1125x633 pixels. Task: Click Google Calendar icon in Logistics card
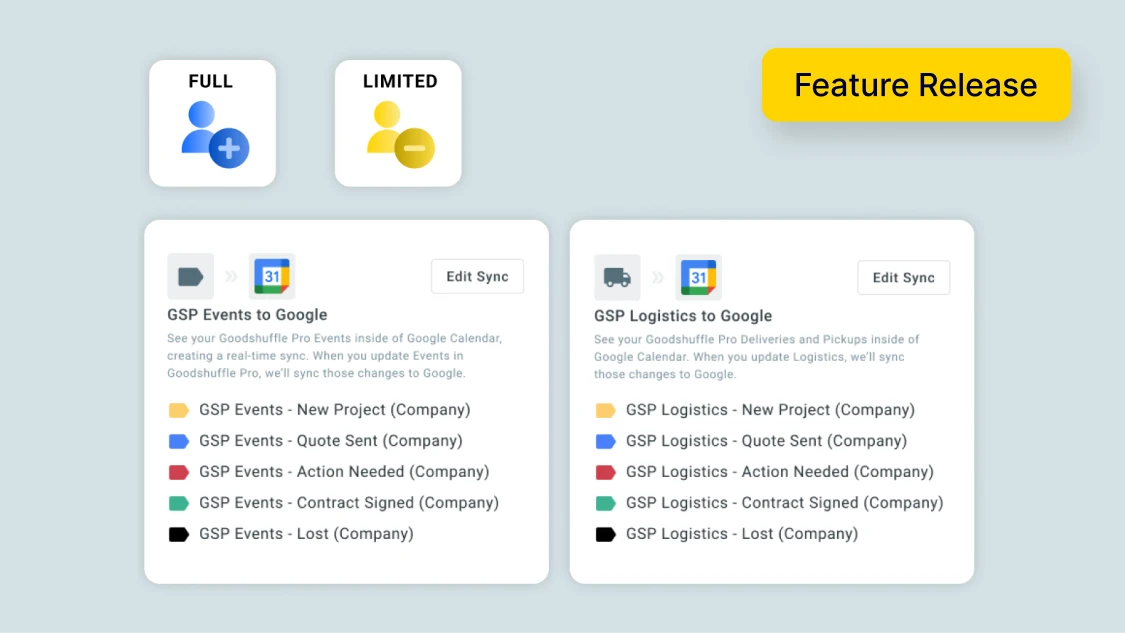(698, 277)
